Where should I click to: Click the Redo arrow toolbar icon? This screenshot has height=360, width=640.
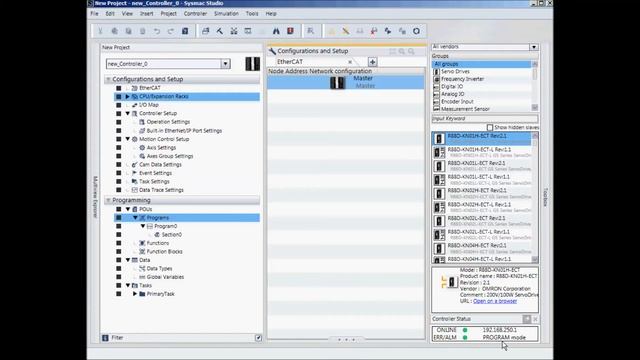coord(171,31)
